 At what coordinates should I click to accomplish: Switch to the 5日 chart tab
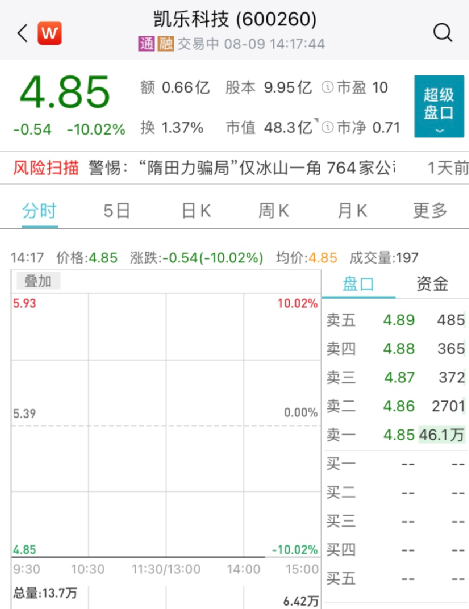click(116, 211)
